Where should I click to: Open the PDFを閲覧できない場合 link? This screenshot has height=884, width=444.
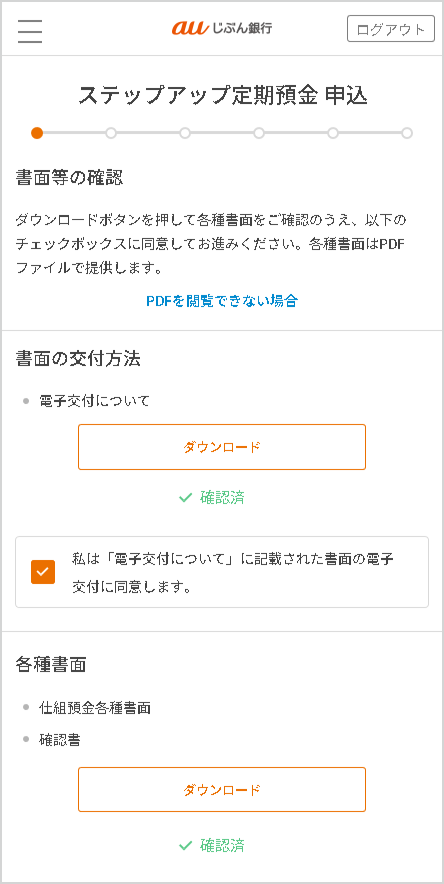point(222,301)
